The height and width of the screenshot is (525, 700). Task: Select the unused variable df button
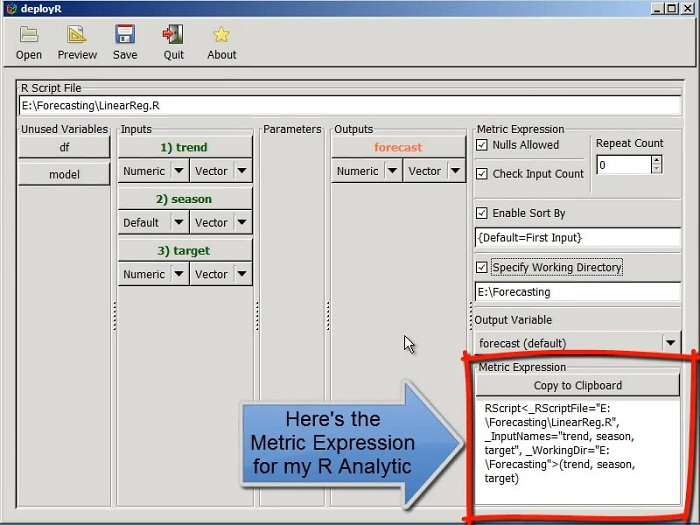pos(64,147)
